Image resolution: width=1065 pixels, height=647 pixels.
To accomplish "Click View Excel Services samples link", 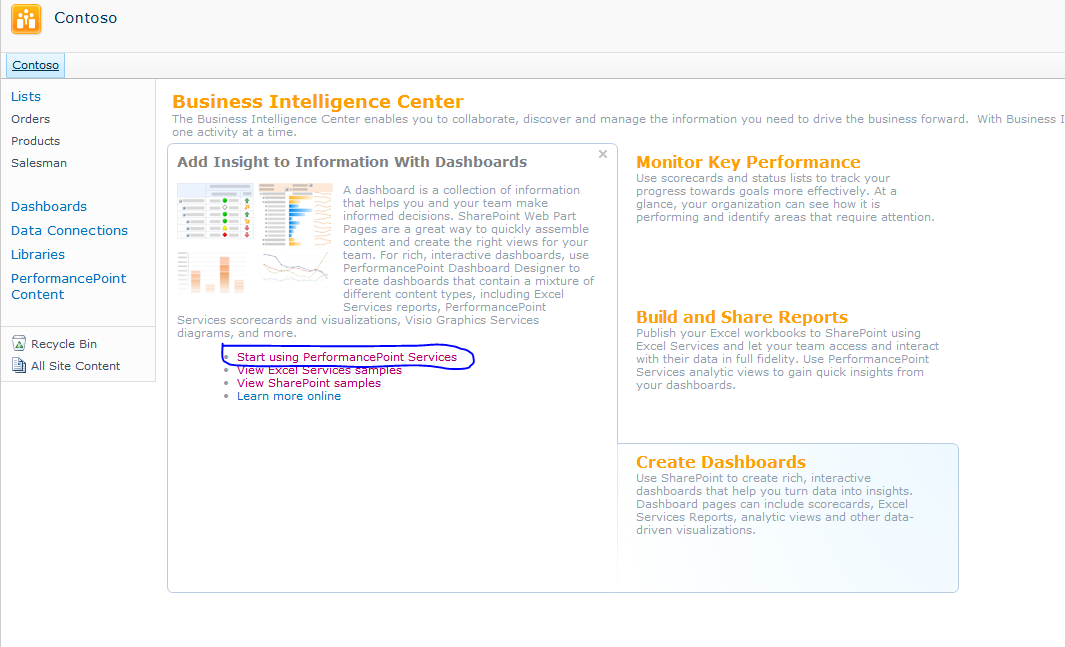I will point(319,370).
